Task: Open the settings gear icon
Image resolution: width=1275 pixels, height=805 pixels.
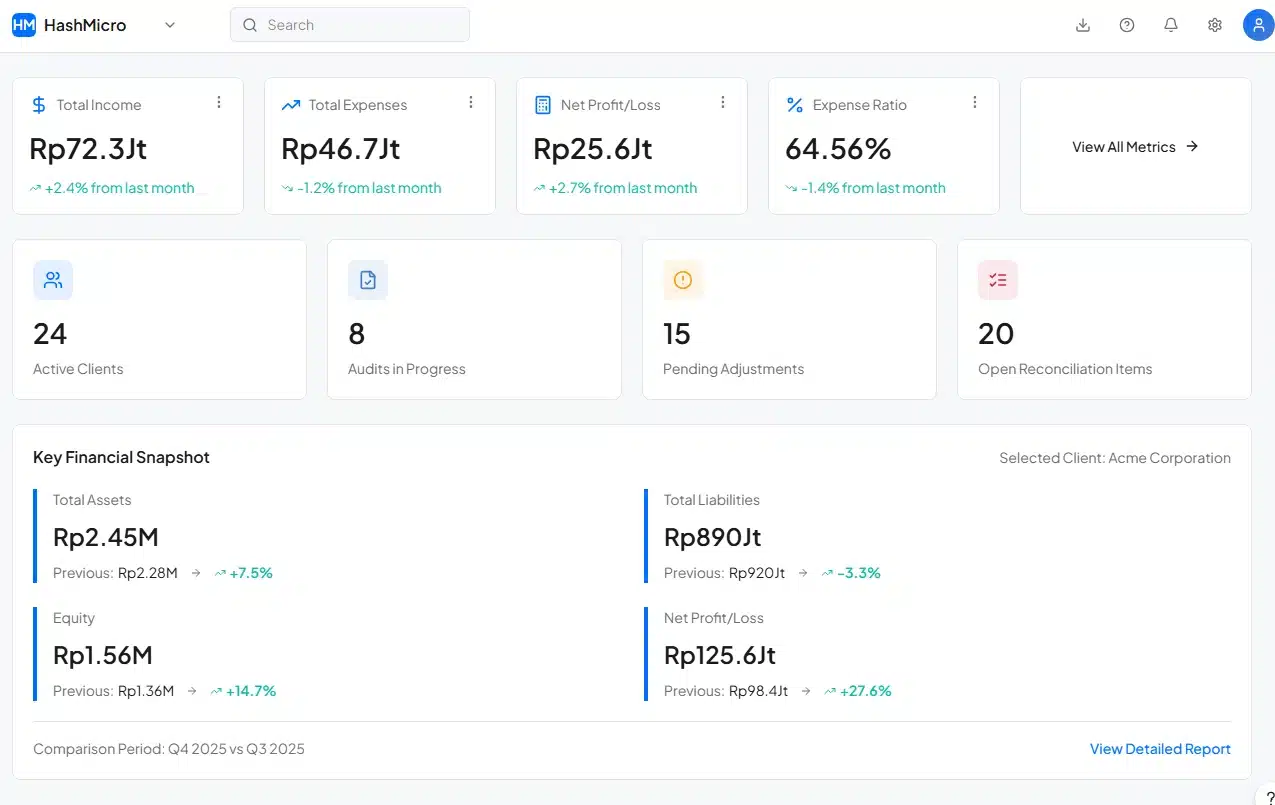Action: click(x=1215, y=25)
